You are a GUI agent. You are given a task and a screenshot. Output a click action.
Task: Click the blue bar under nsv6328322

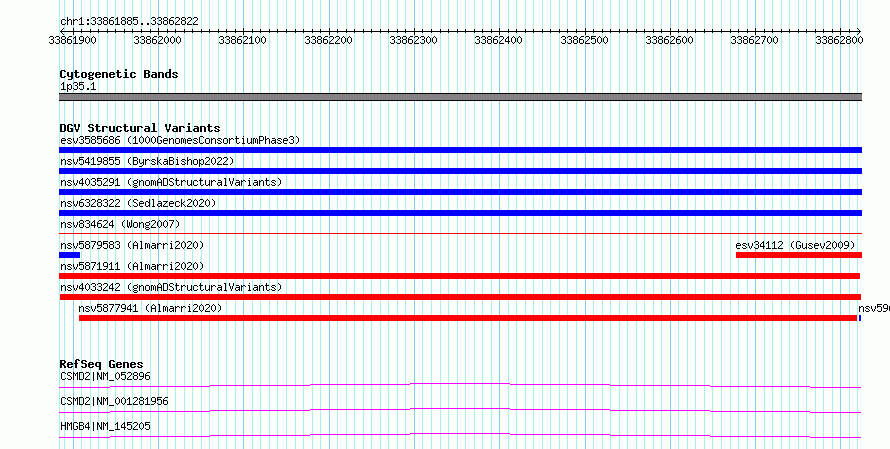click(460, 213)
